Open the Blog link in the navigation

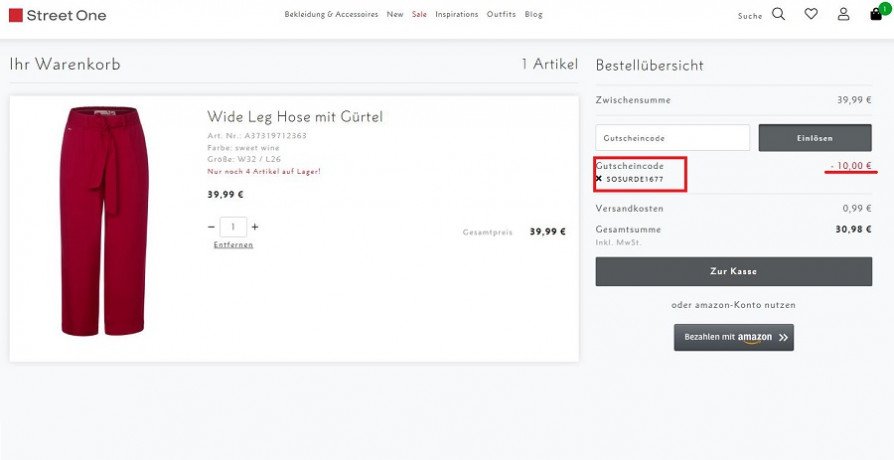click(x=534, y=14)
